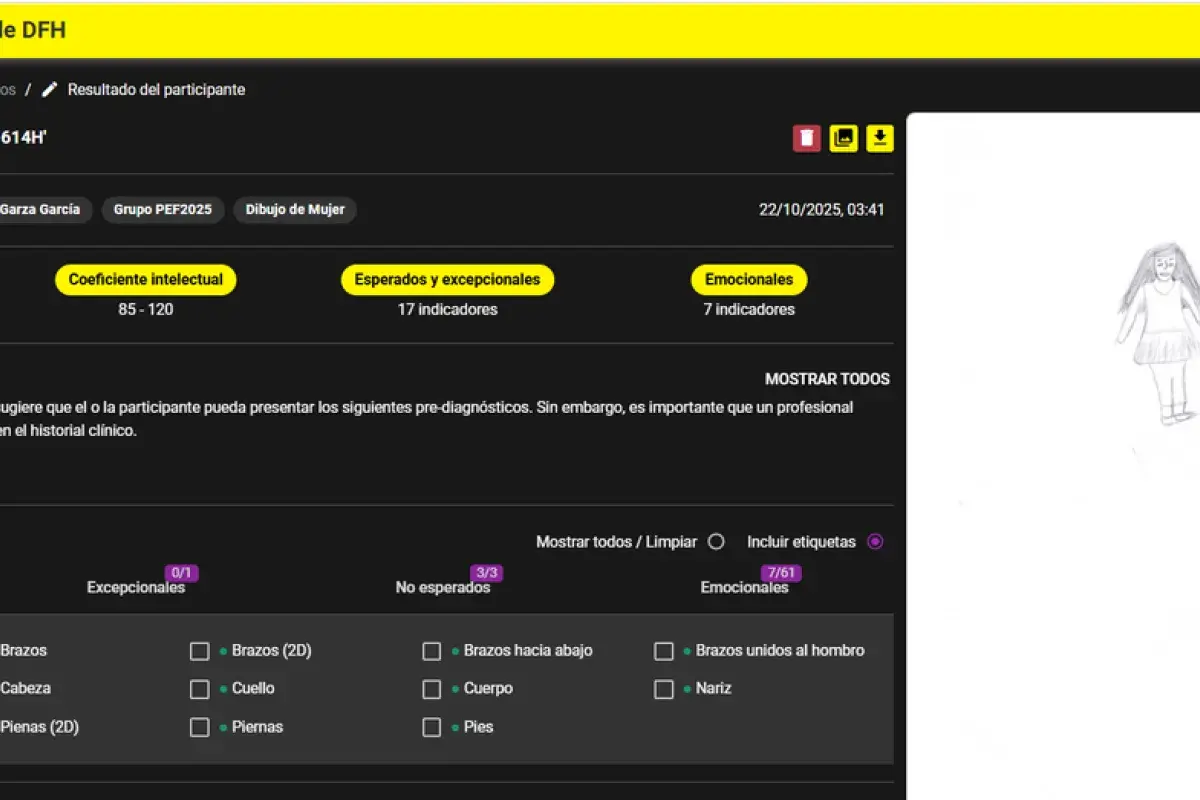This screenshot has height=800, width=1200.
Task: Click the Coeficiente intelectual pill
Action: coord(146,280)
